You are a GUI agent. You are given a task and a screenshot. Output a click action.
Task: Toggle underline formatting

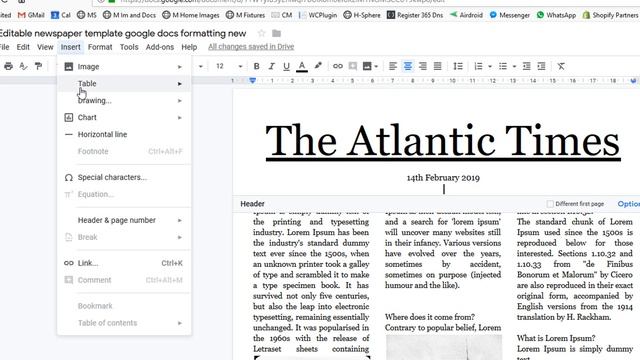286,66
